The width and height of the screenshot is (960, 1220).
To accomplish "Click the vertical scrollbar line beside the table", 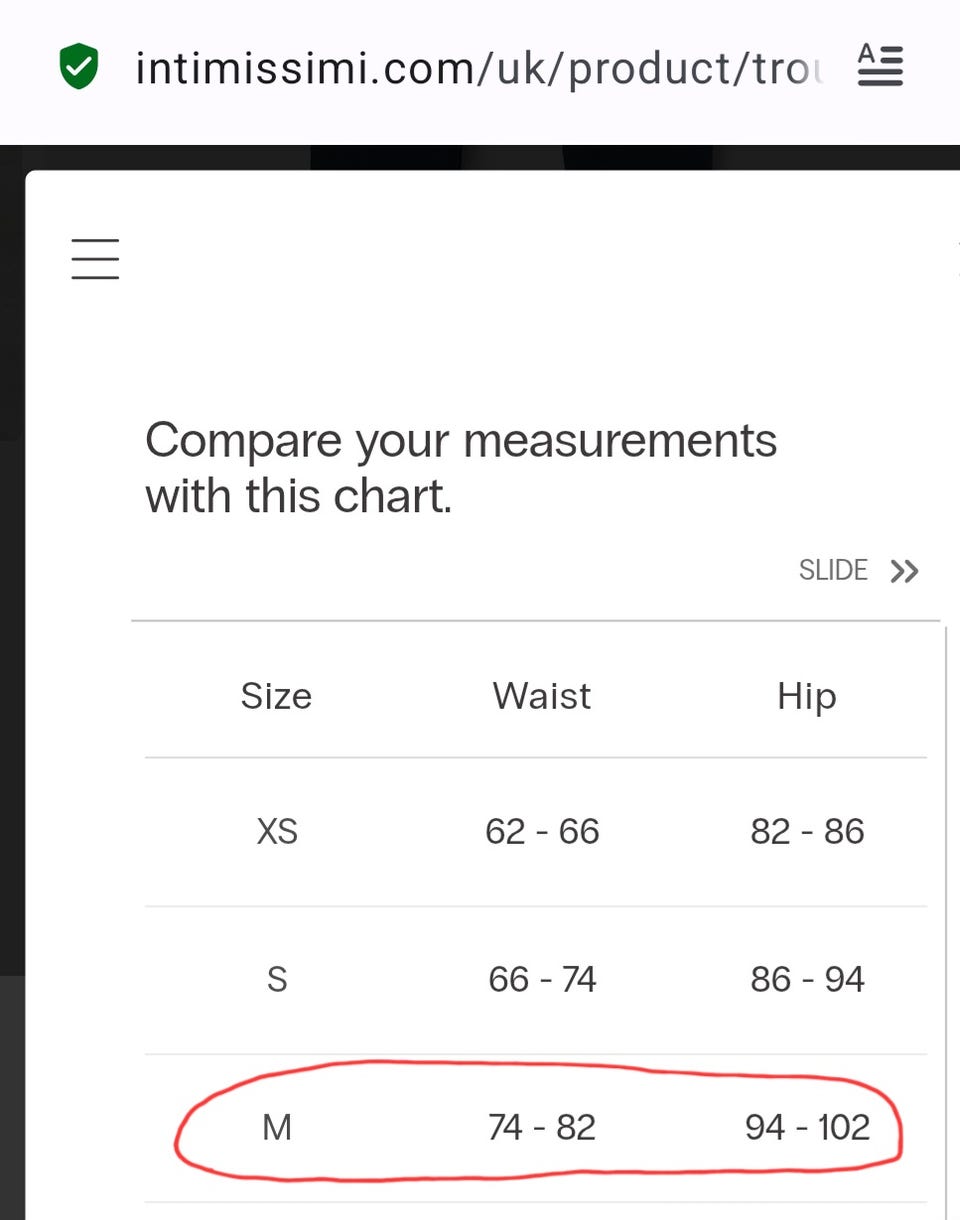I will pyautogui.click(x=945, y=900).
